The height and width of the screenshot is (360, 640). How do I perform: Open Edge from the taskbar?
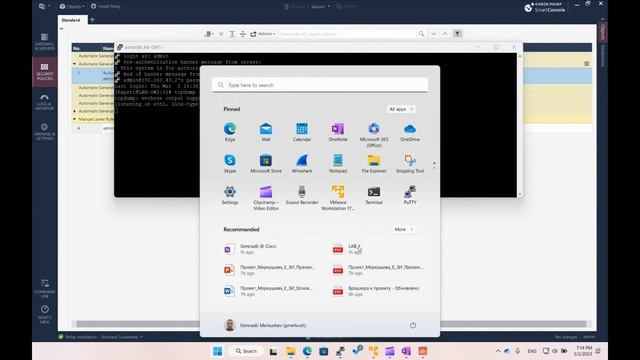point(307,351)
